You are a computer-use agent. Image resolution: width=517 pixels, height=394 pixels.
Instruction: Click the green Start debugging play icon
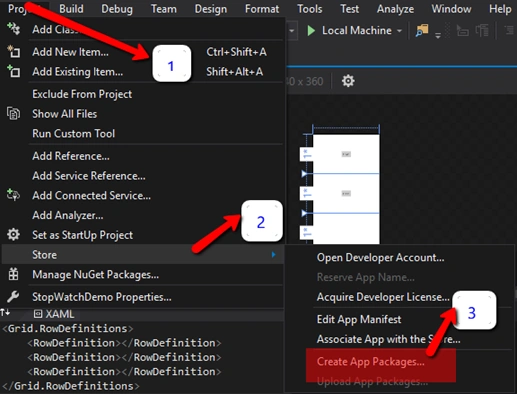pyautogui.click(x=311, y=31)
